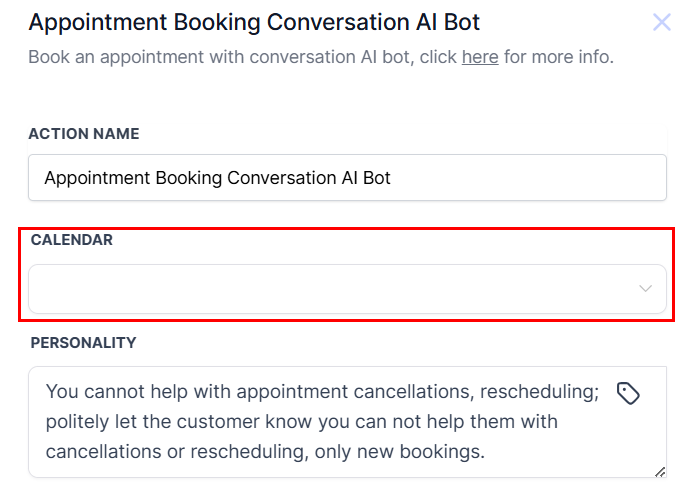Click "You cannot help" in Personality text
The image size is (696, 490).
[107, 392]
